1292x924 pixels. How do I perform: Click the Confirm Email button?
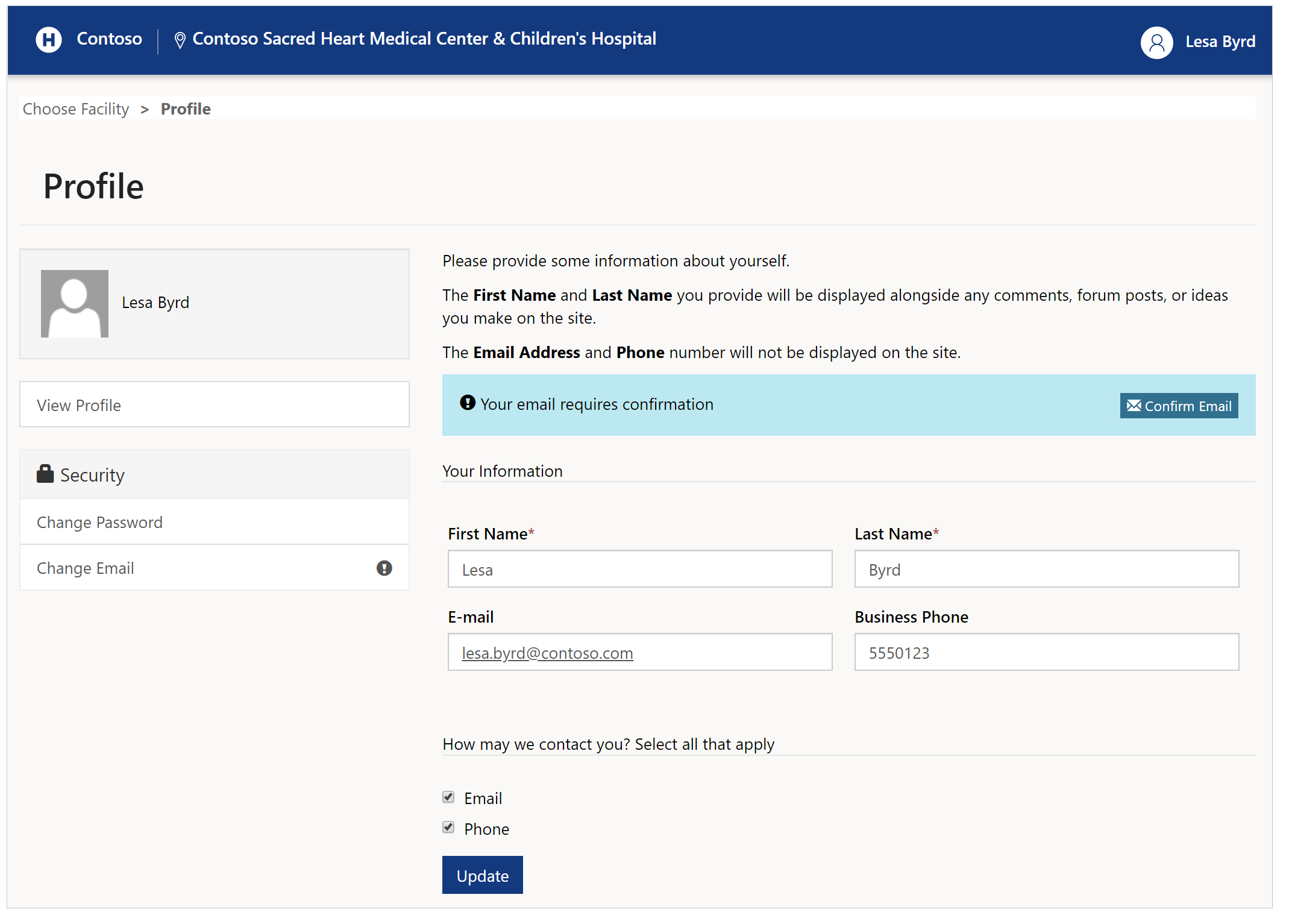coord(1178,405)
